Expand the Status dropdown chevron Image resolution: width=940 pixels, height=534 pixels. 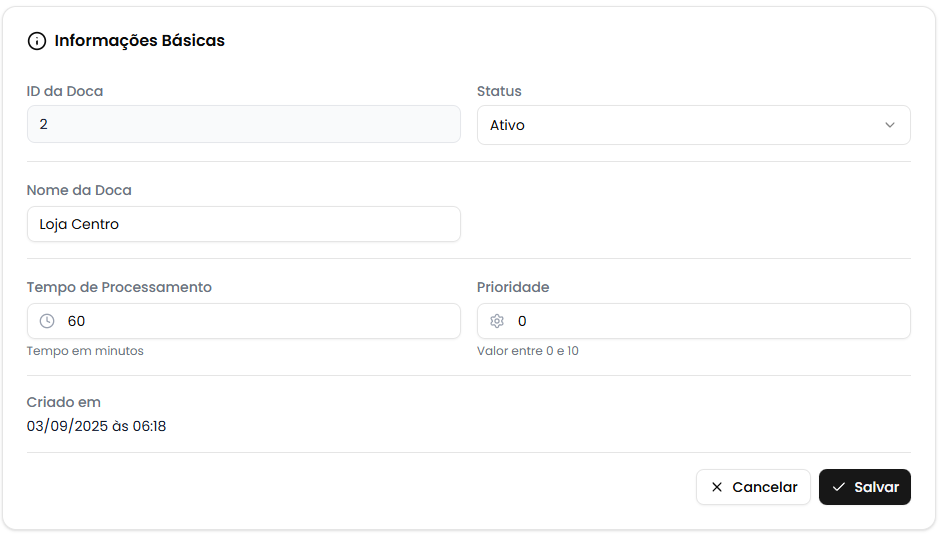click(890, 125)
